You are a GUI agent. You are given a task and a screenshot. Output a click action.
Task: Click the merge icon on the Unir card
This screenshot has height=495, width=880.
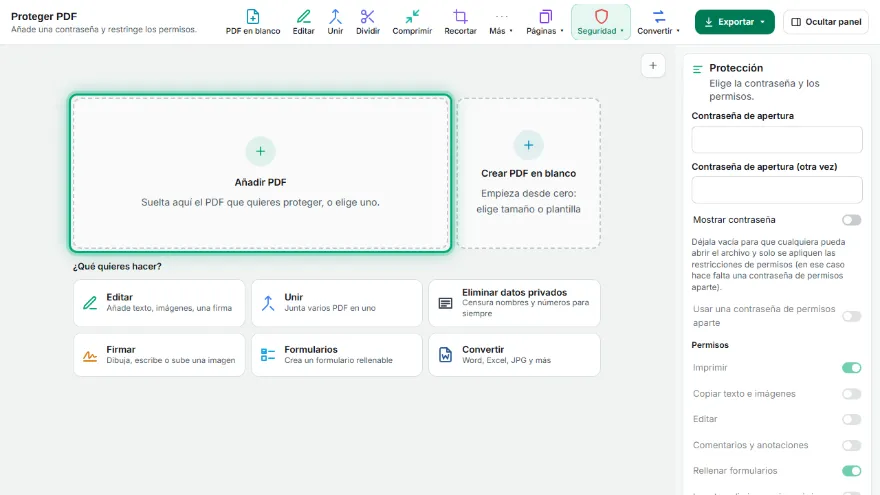click(x=268, y=303)
